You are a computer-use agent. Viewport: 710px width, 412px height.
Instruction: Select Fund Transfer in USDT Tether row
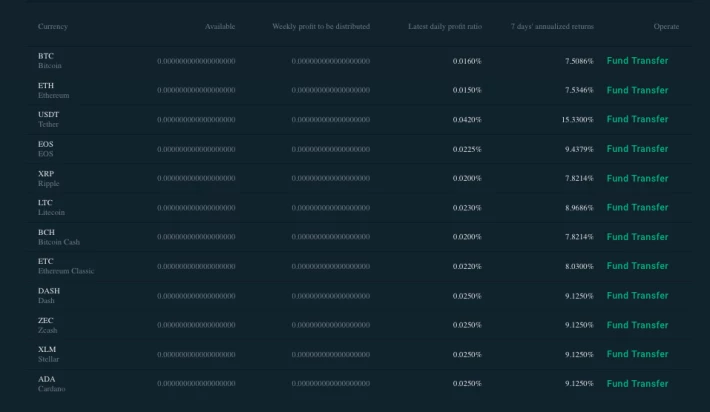pyautogui.click(x=637, y=119)
